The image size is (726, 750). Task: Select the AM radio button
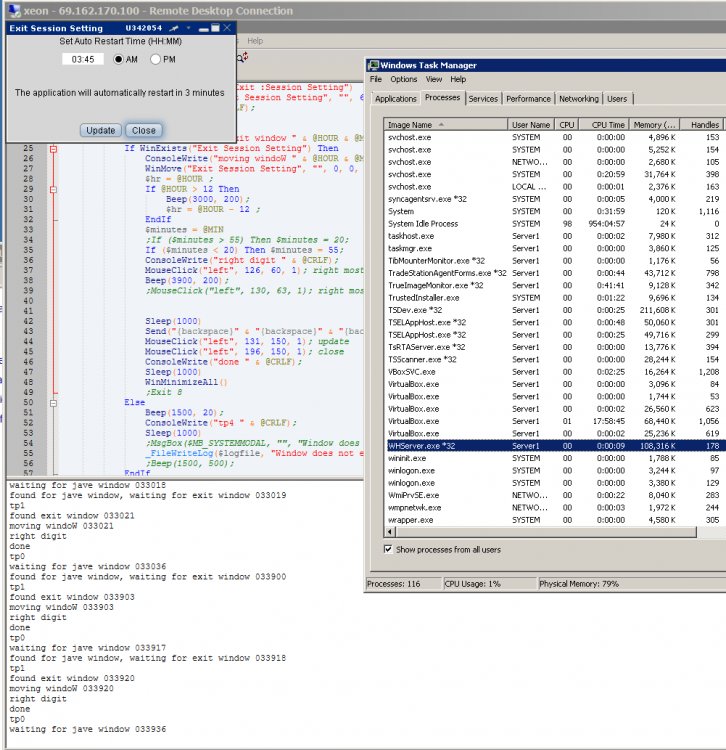pyautogui.click(x=118, y=59)
